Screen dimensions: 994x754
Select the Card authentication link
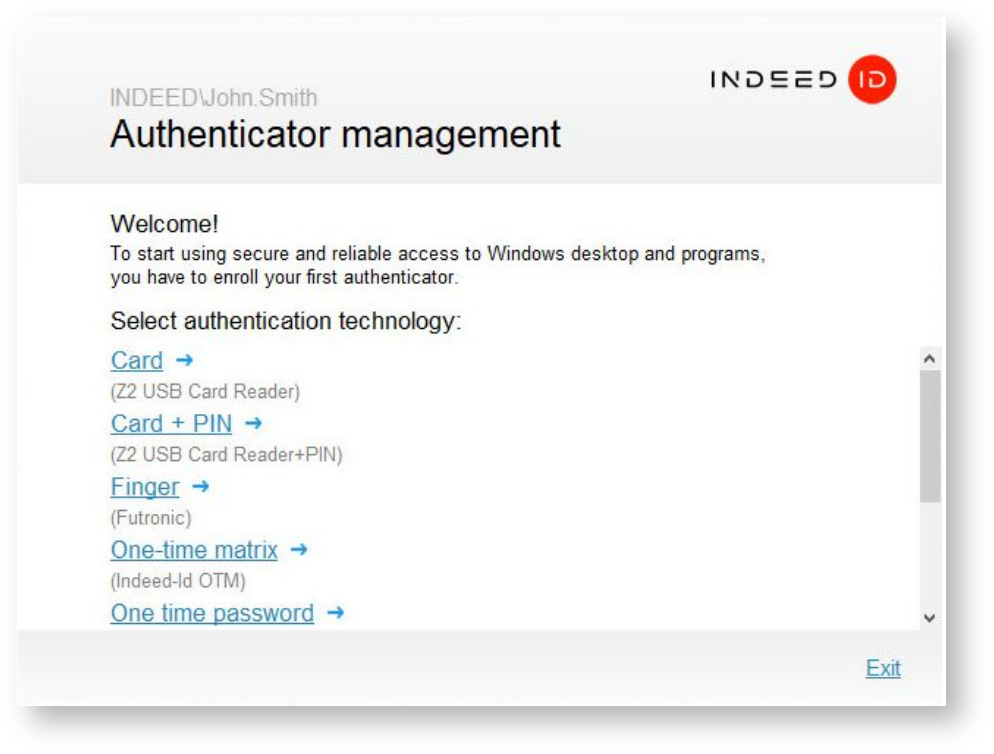point(136,361)
